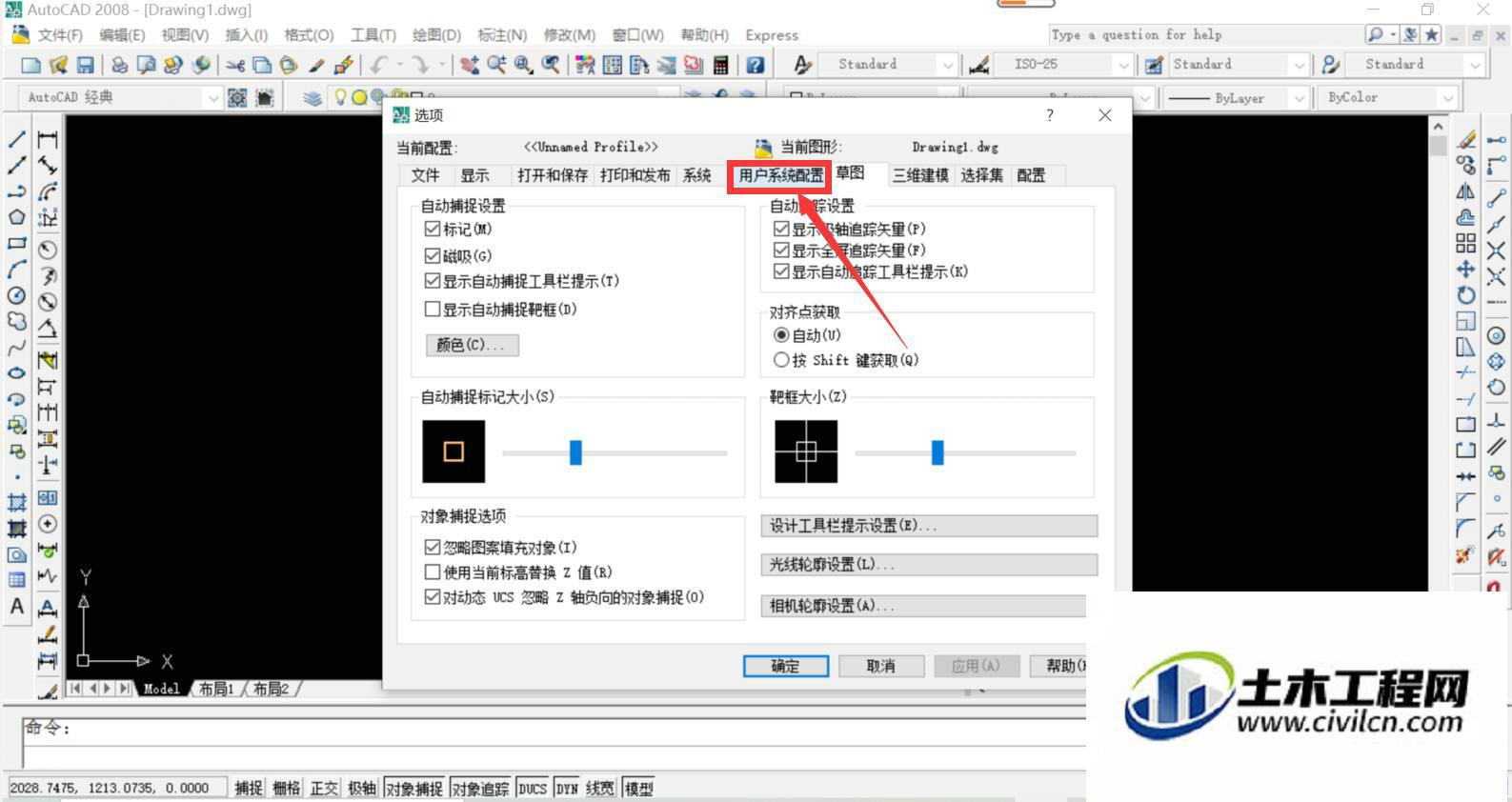This screenshot has width=1512, height=802.
Task: Click the Plot printer icon
Action: 119,65
